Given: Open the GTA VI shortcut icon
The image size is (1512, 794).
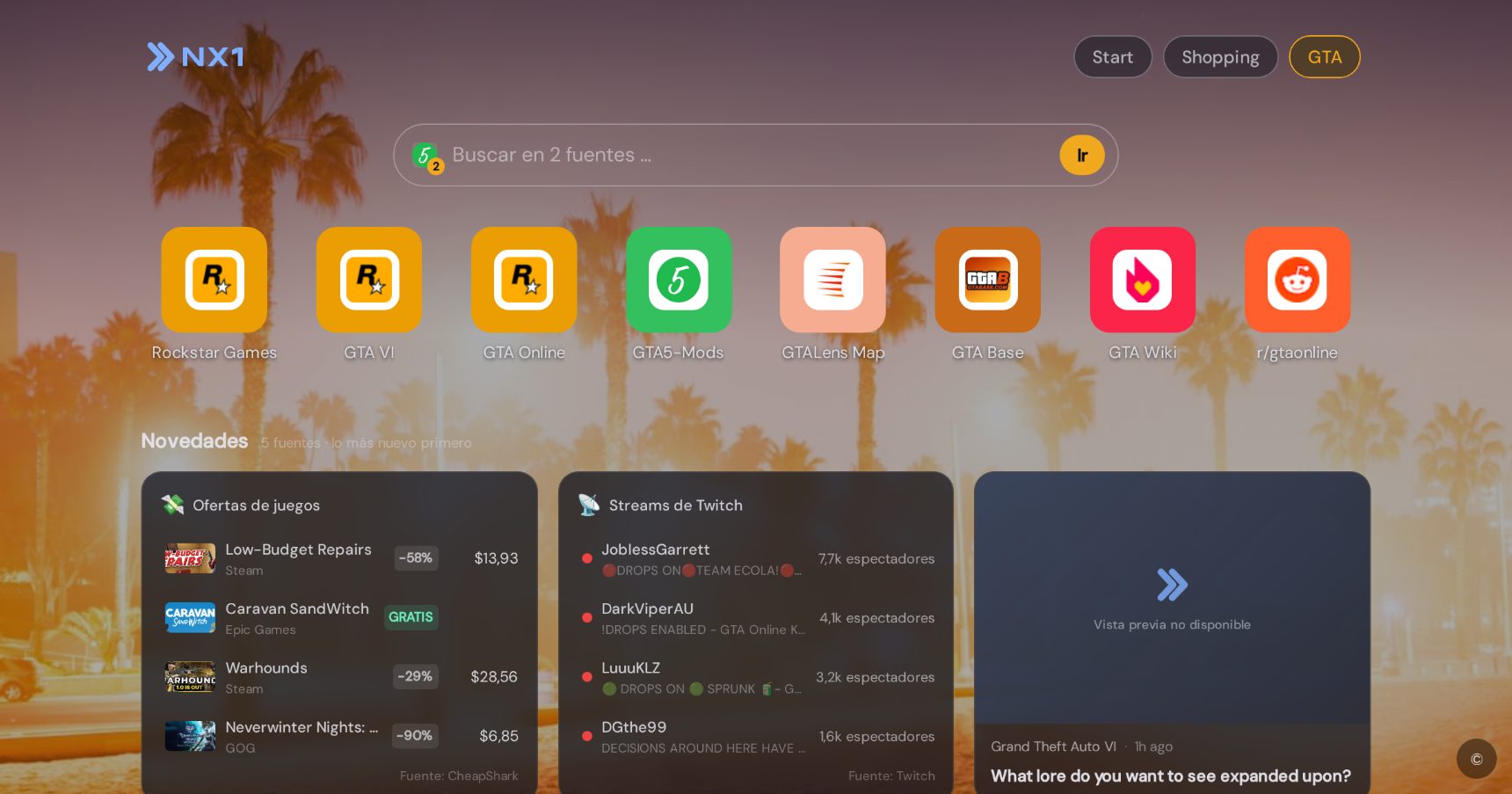Looking at the screenshot, I should tap(369, 280).
